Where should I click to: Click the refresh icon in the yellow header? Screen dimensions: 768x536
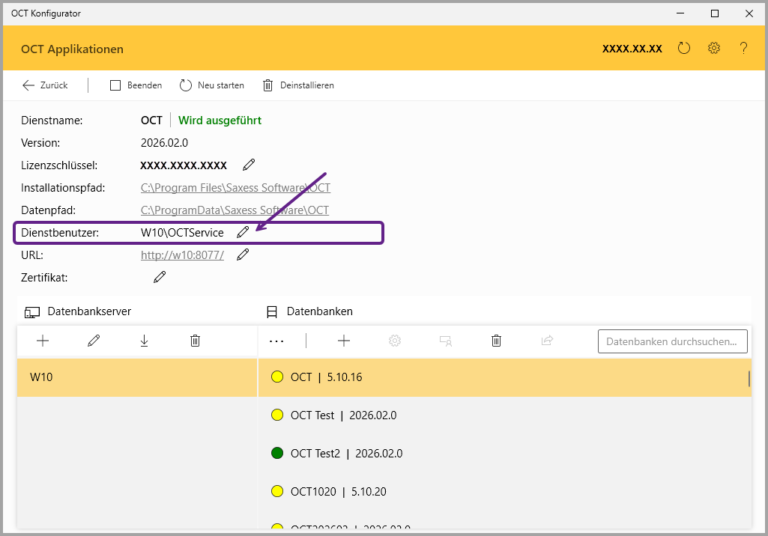point(684,48)
